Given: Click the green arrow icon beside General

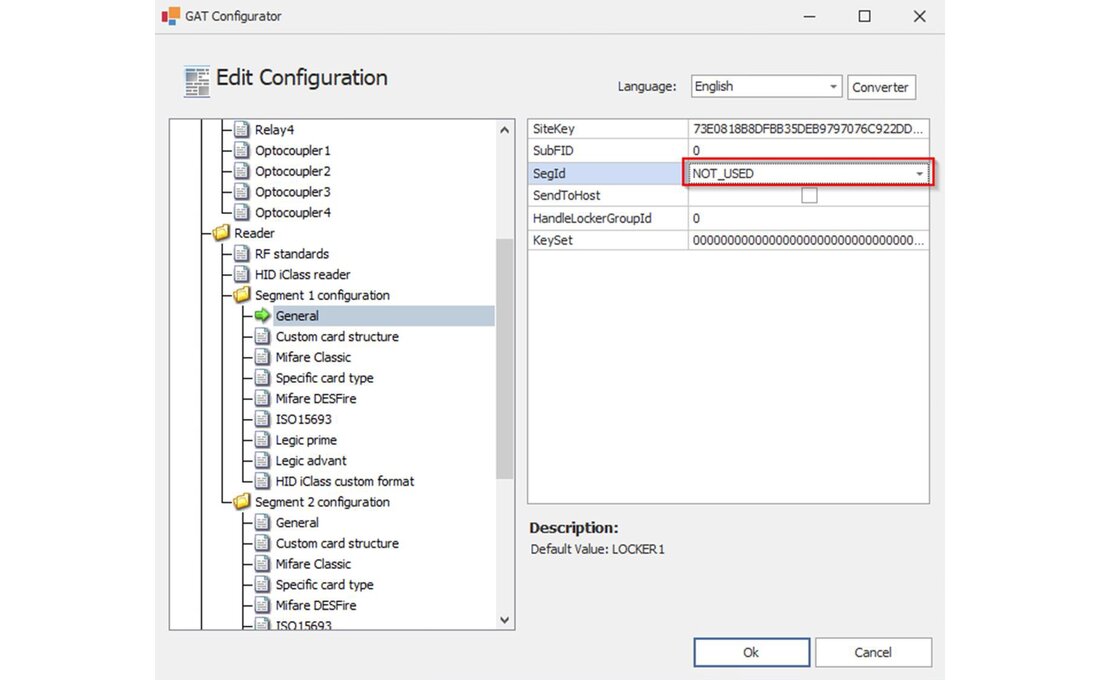Looking at the screenshot, I should pyautogui.click(x=262, y=316).
